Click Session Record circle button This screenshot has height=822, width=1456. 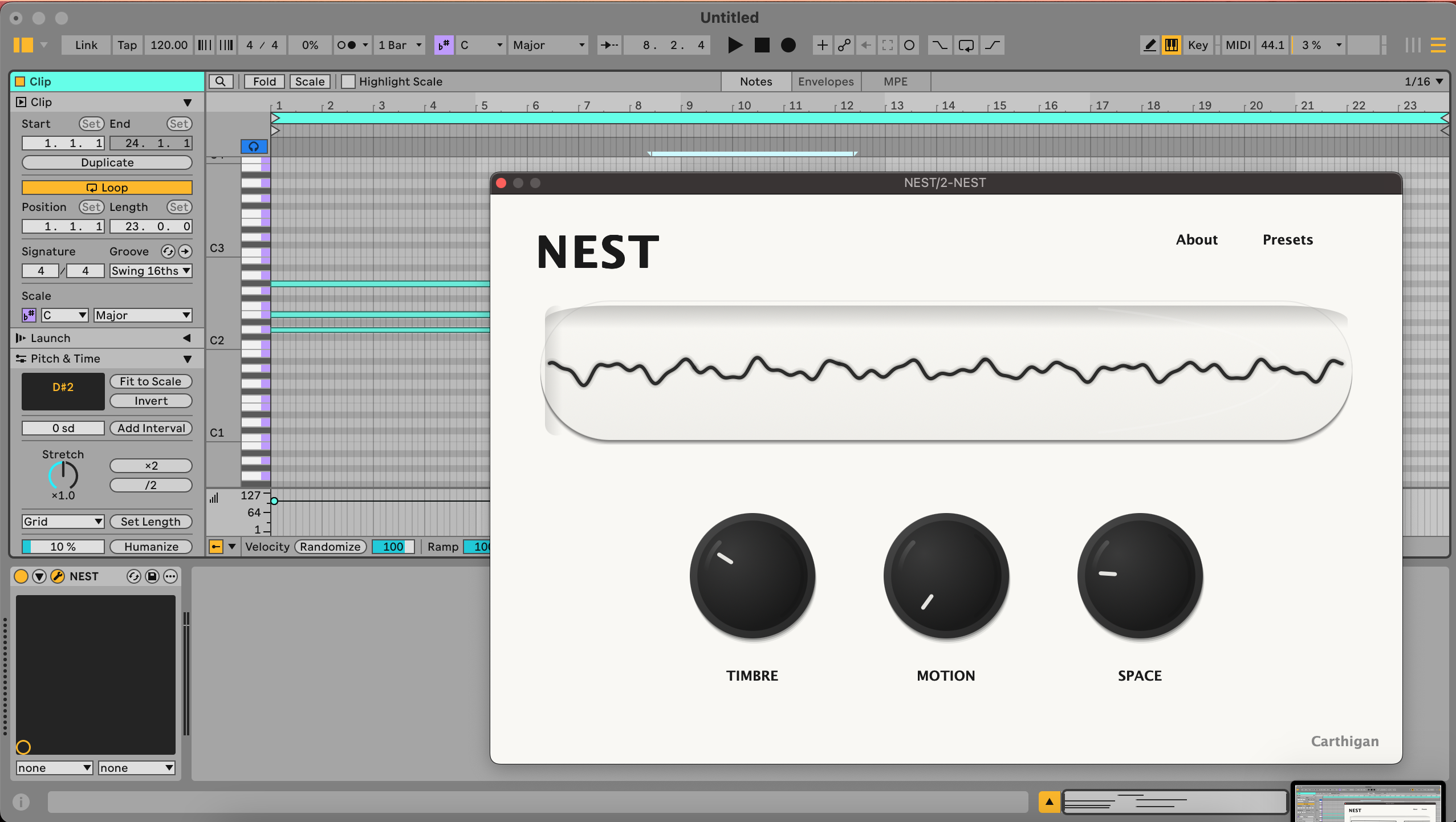[x=909, y=45]
